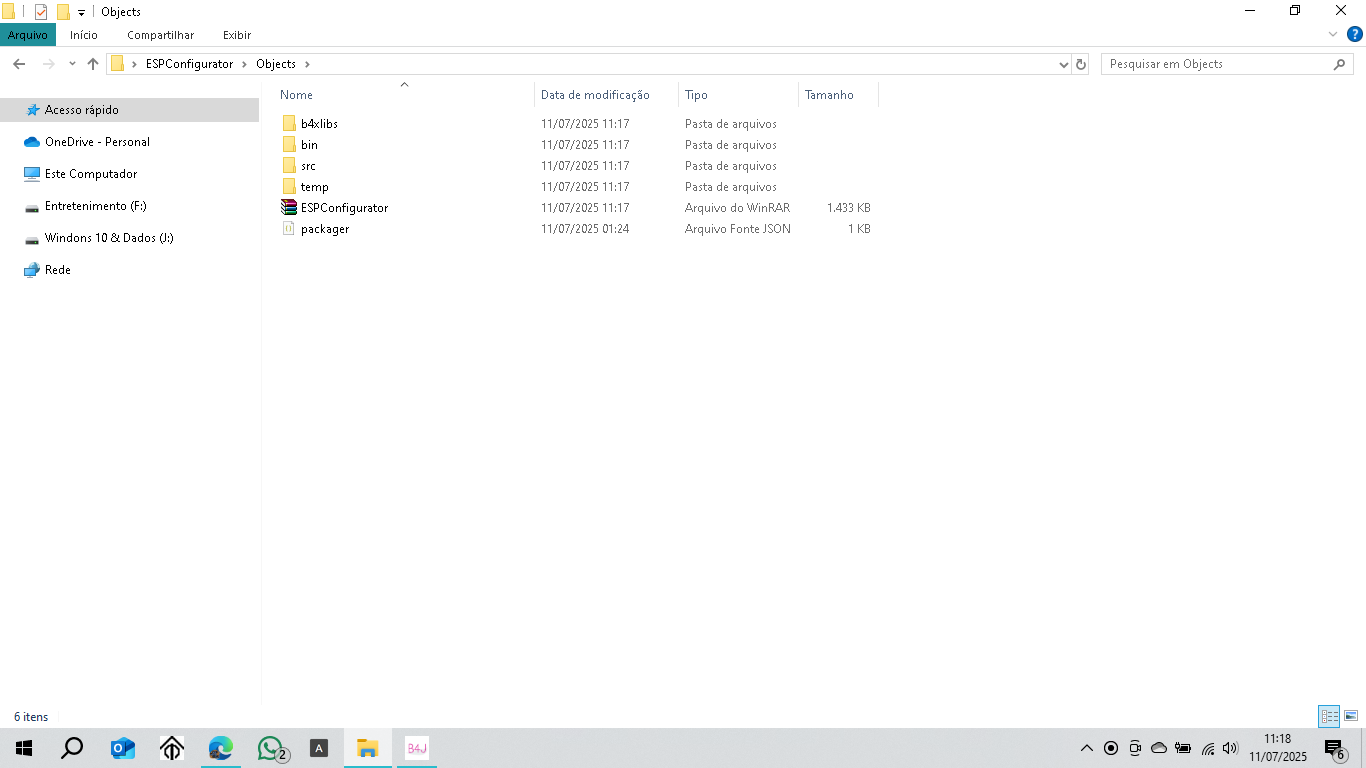The image size is (1366, 768).
Task: Open the volume control in the tray
Action: pyautogui.click(x=1231, y=748)
